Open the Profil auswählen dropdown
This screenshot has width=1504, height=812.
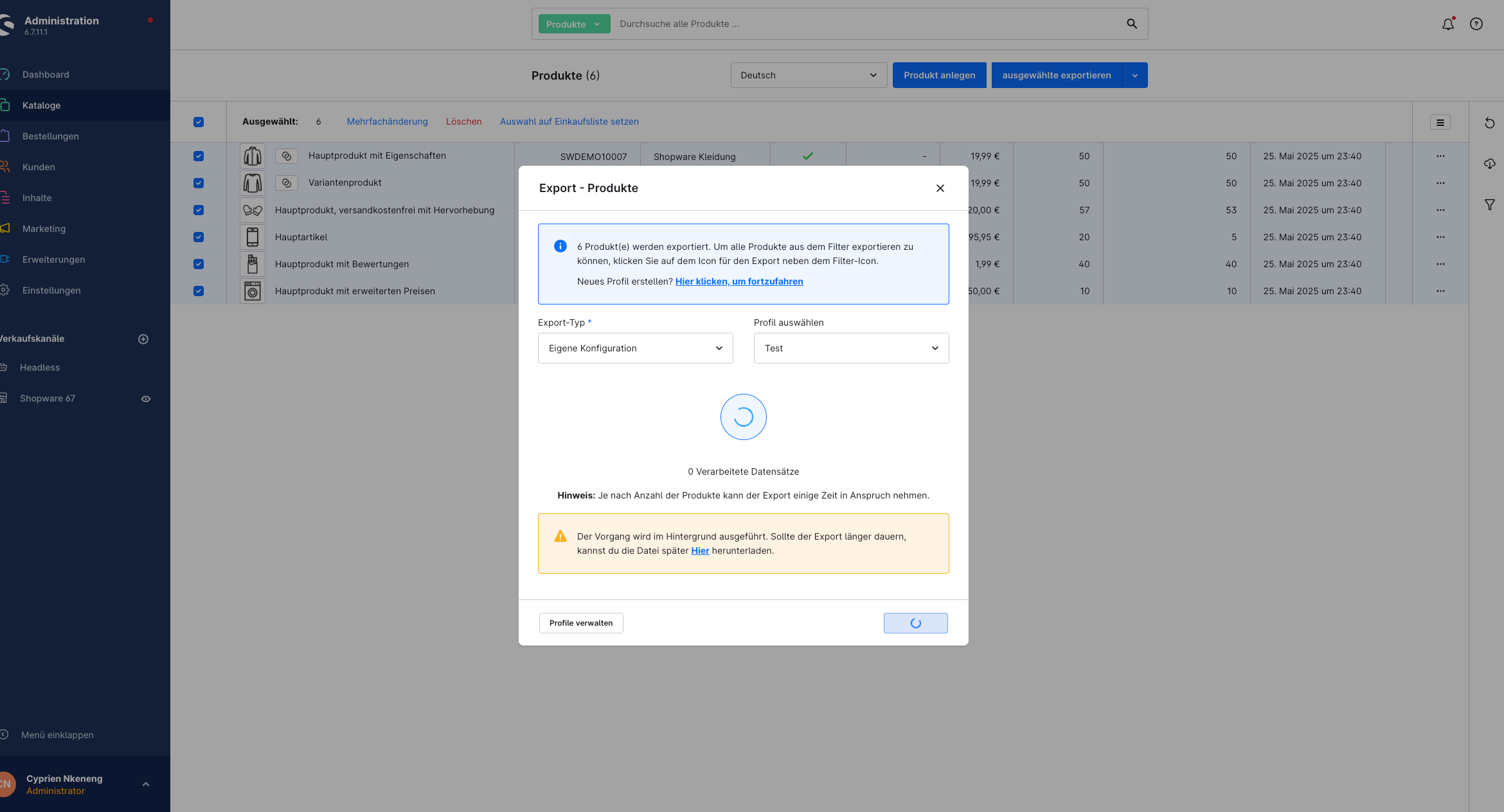(x=851, y=348)
